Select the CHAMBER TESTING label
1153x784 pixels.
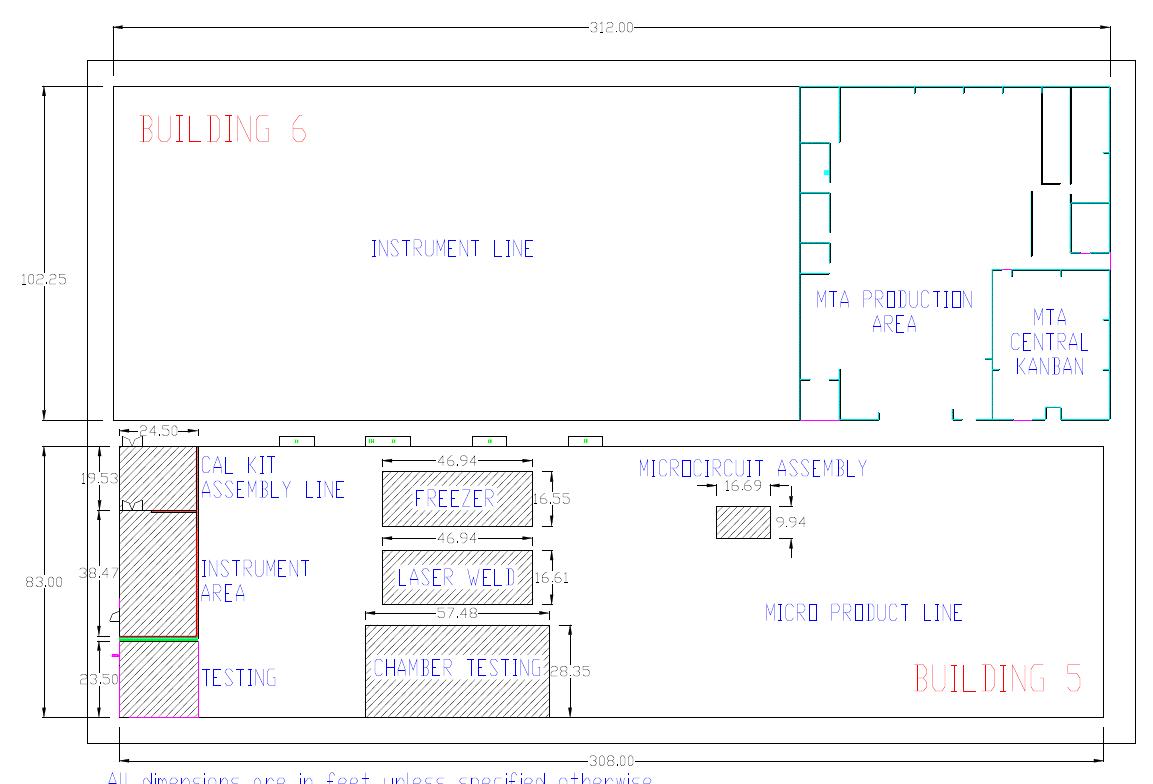457,668
